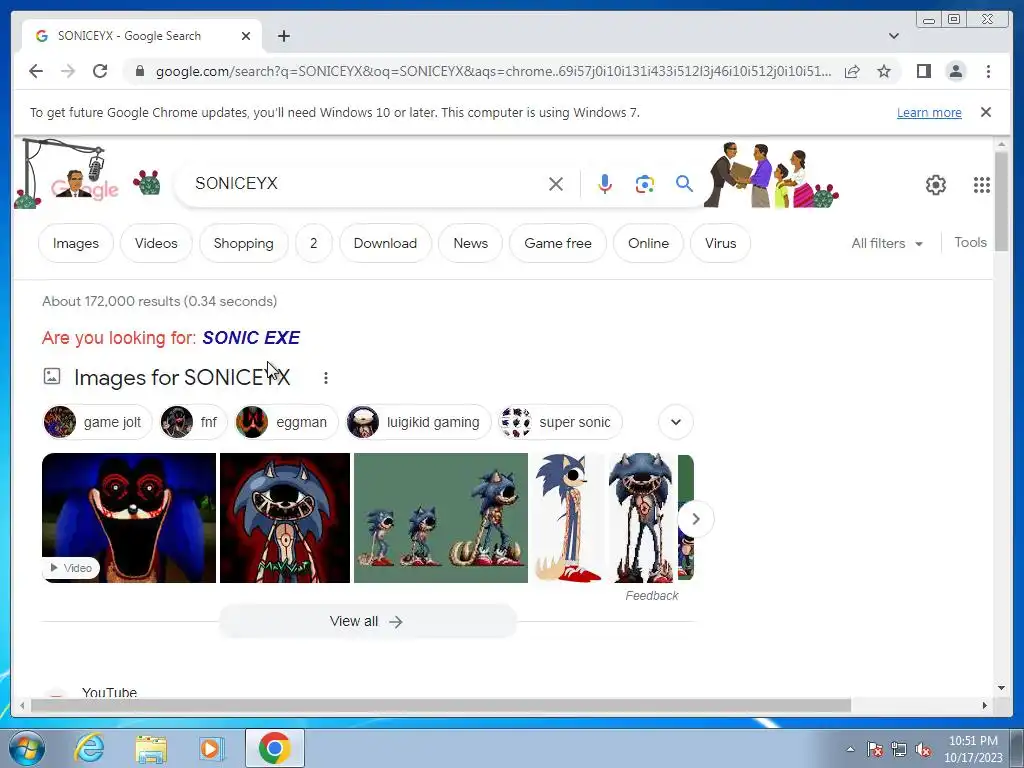Viewport: 1024px width, 768px height.
Task: Open Google quick settings gear
Action: [x=935, y=185]
